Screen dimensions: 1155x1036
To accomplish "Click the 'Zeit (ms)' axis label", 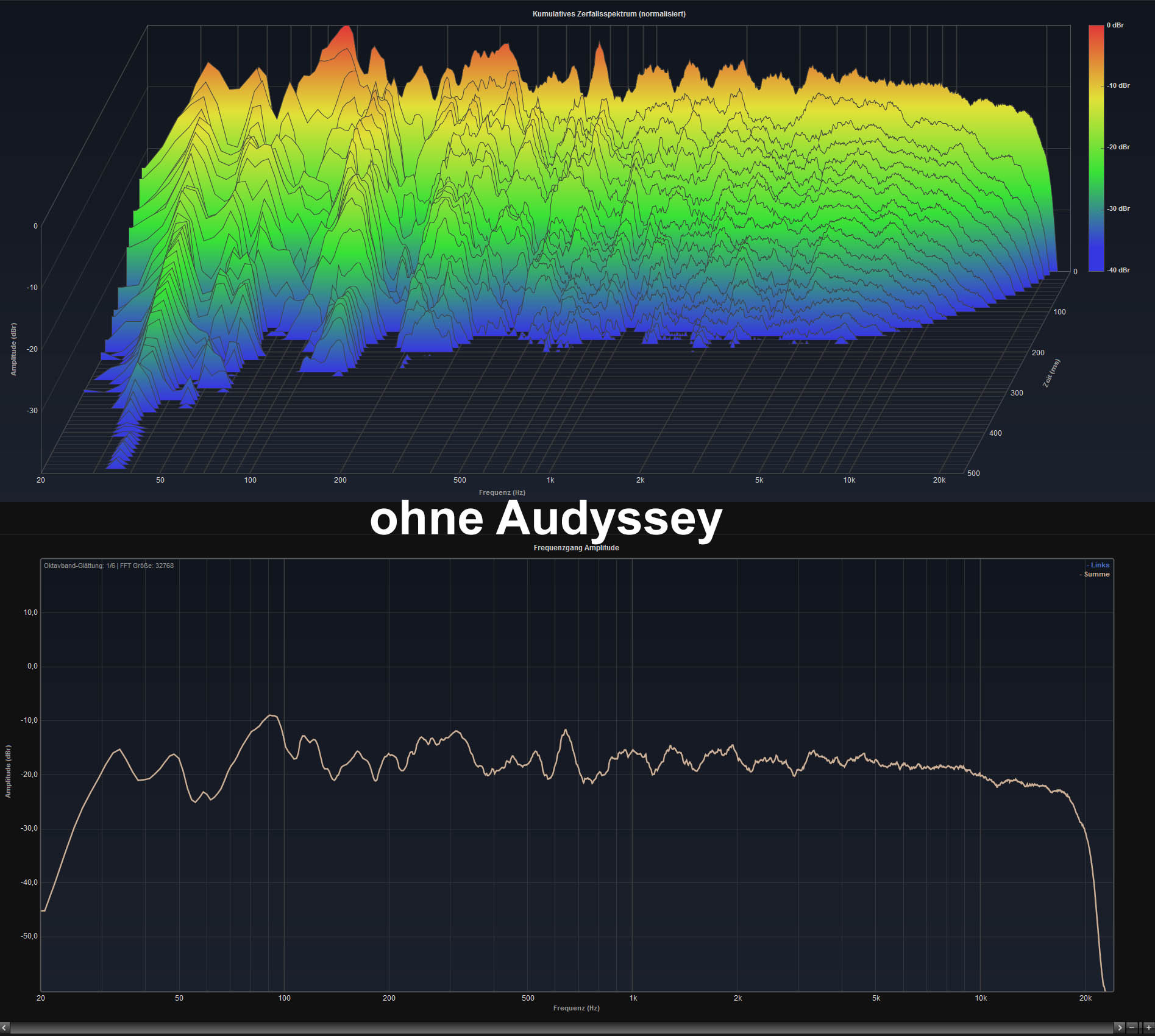I will pos(1051,373).
